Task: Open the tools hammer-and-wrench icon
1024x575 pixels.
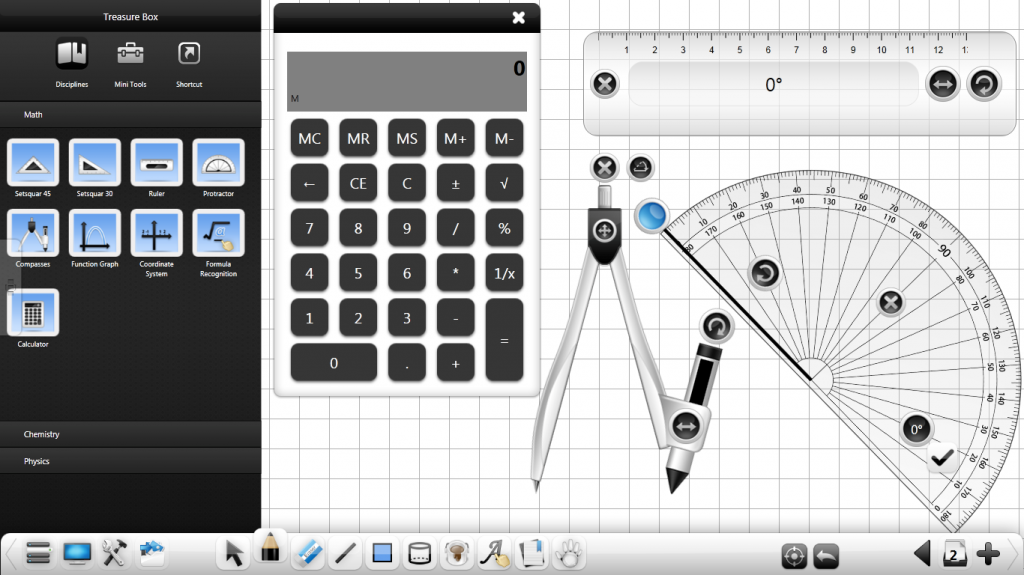Action: [x=114, y=553]
